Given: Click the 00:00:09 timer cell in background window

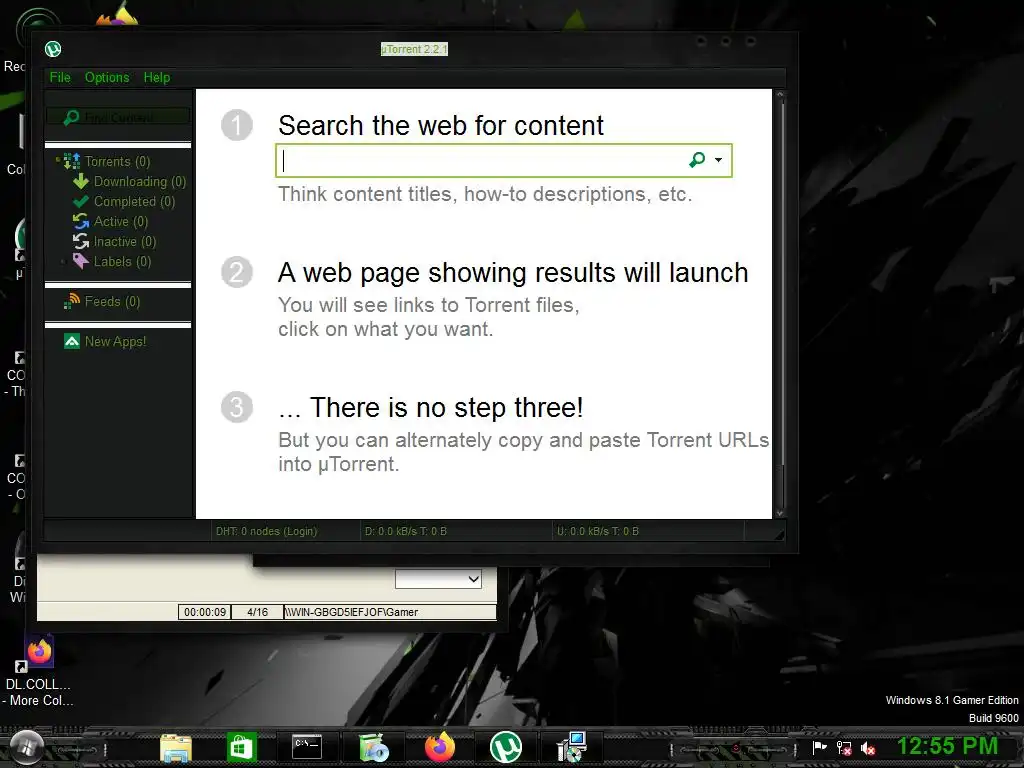Looking at the screenshot, I should [204, 612].
